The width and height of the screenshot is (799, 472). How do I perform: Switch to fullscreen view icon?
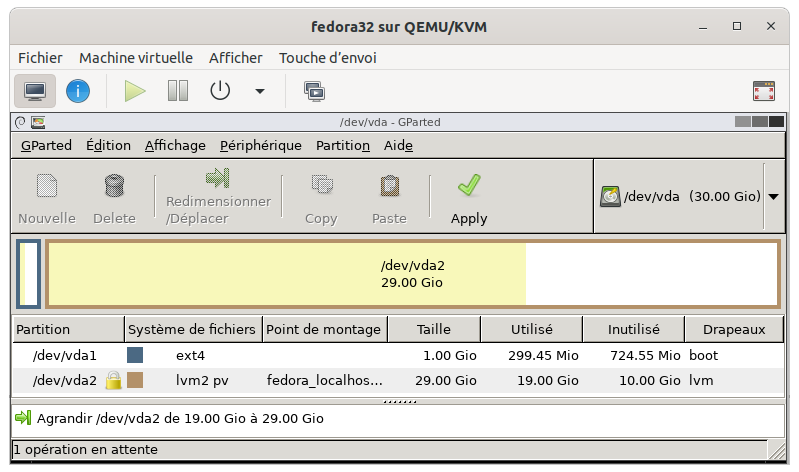(764, 91)
